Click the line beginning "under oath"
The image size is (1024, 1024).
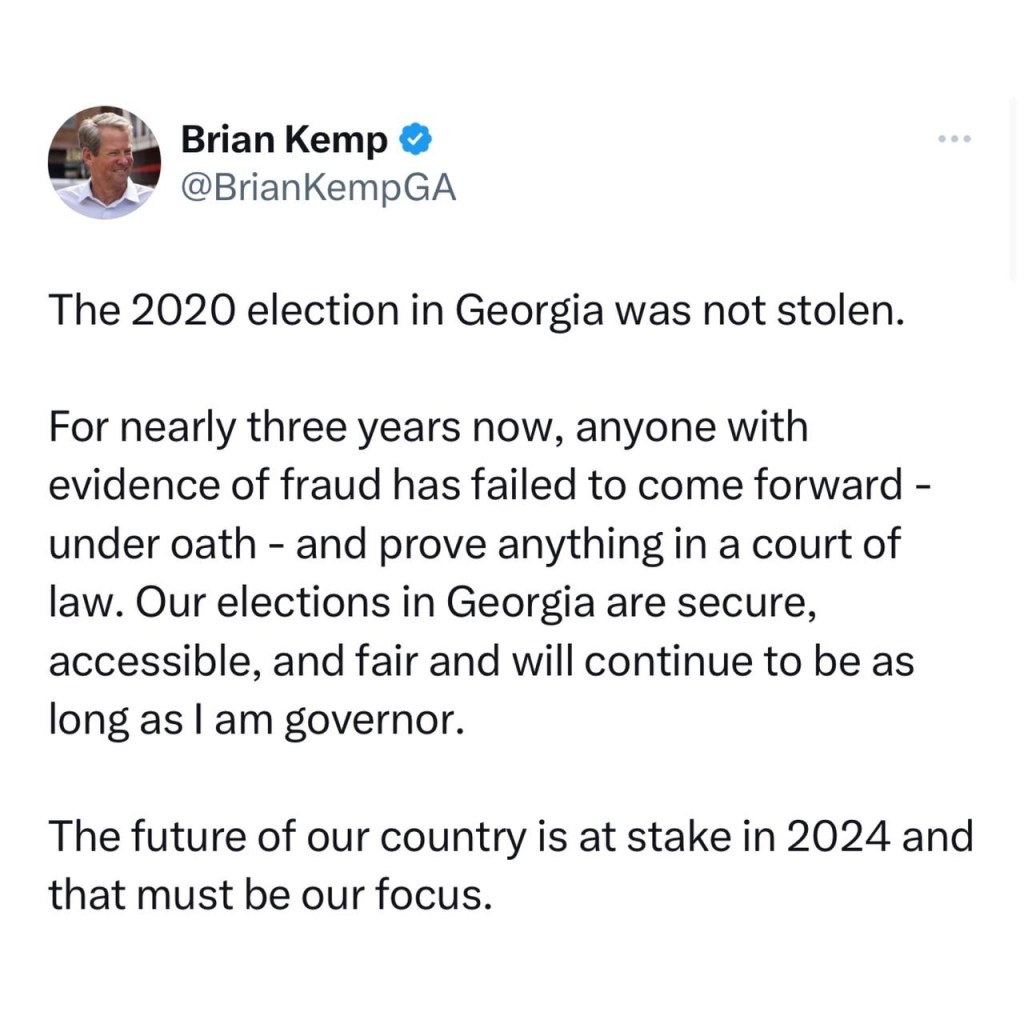coord(475,544)
